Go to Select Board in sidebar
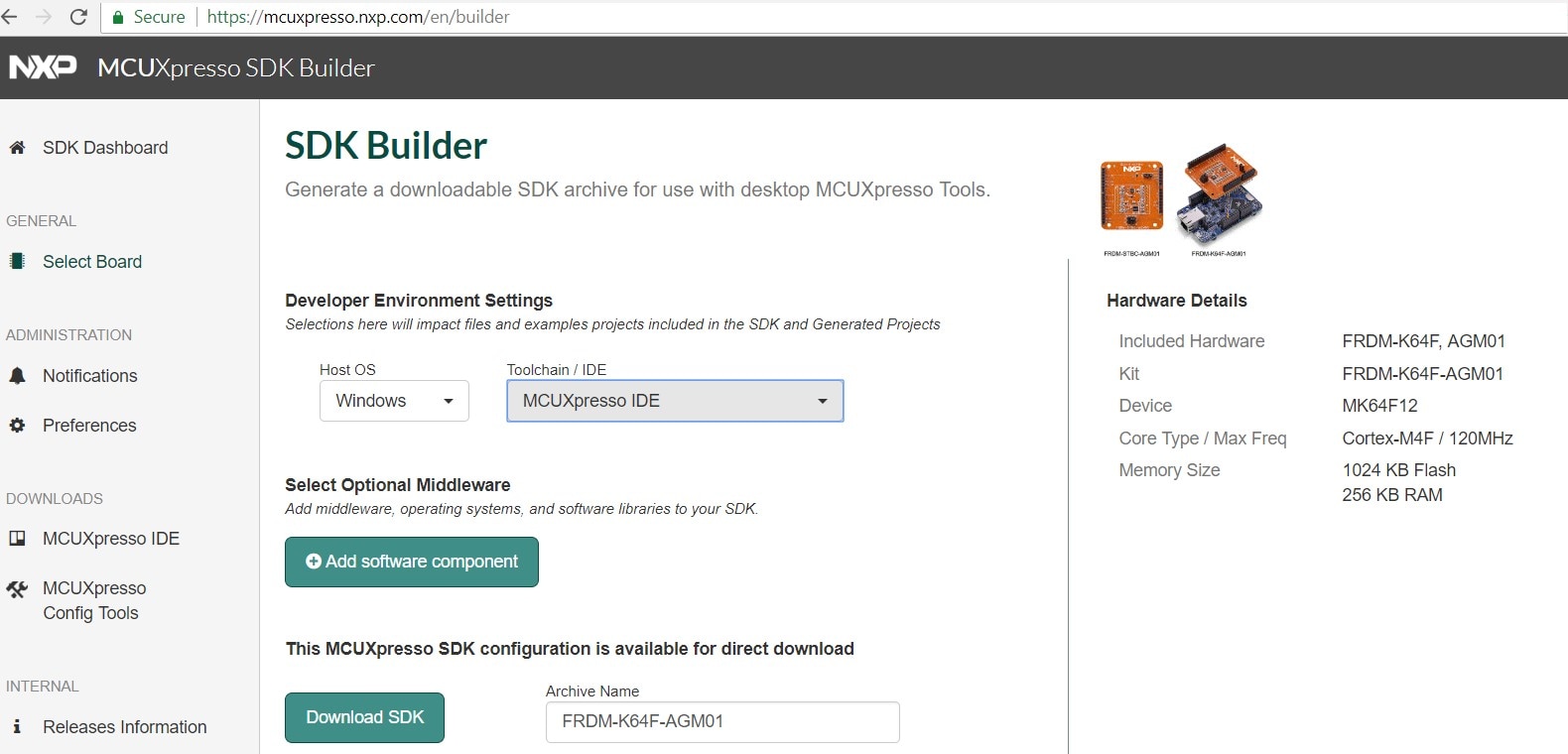This screenshot has width=1568, height=754. pos(92,262)
